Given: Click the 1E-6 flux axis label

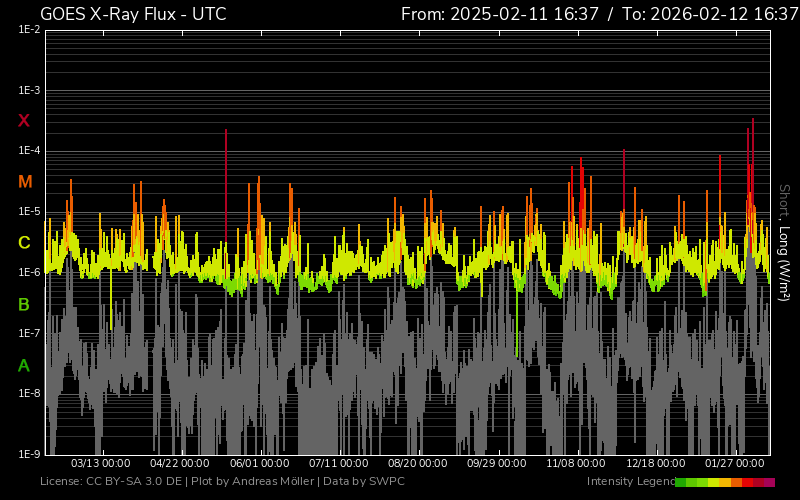Looking at the screenshot, I should 29,272.
